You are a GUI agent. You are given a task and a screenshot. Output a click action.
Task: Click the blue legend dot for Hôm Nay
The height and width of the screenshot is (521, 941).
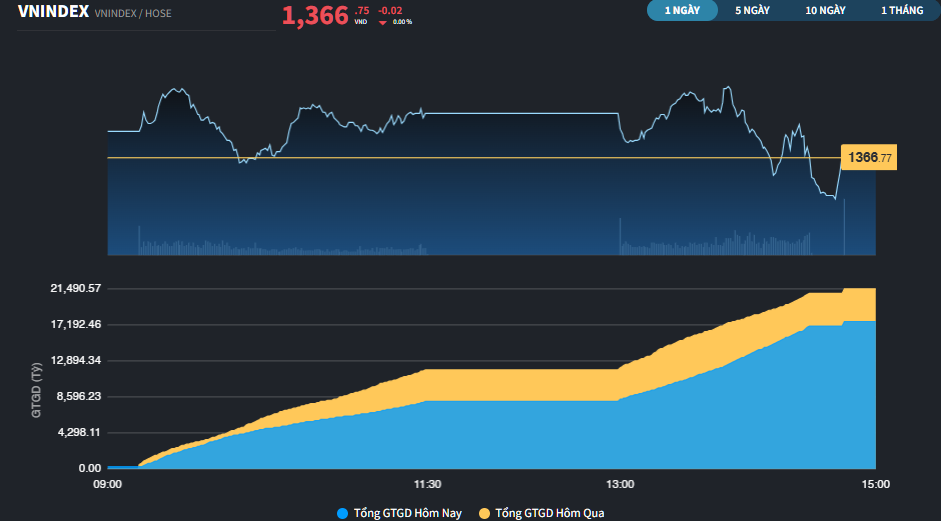tap(343, 513)
